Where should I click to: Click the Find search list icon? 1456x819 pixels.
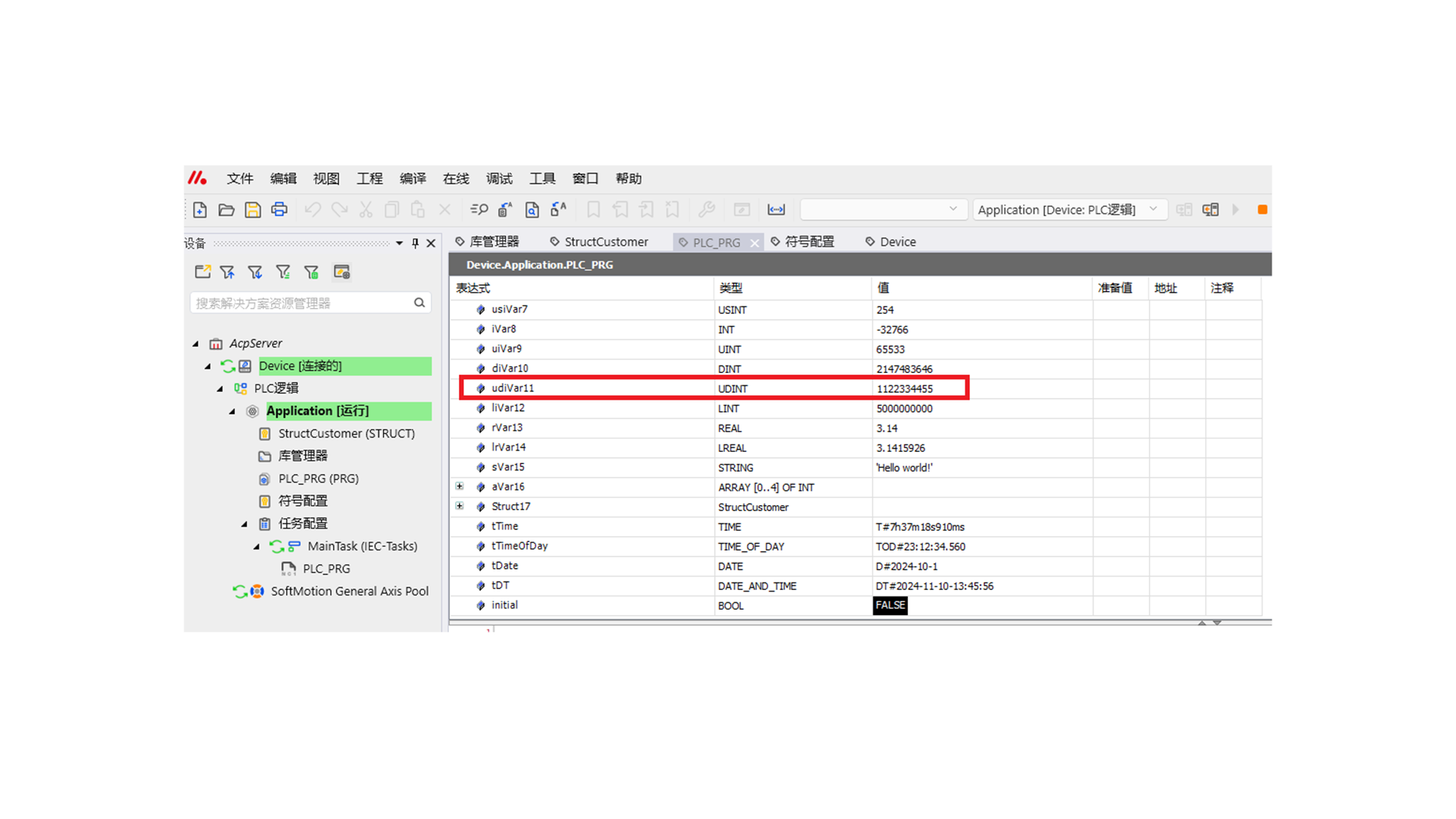[479, 209]
